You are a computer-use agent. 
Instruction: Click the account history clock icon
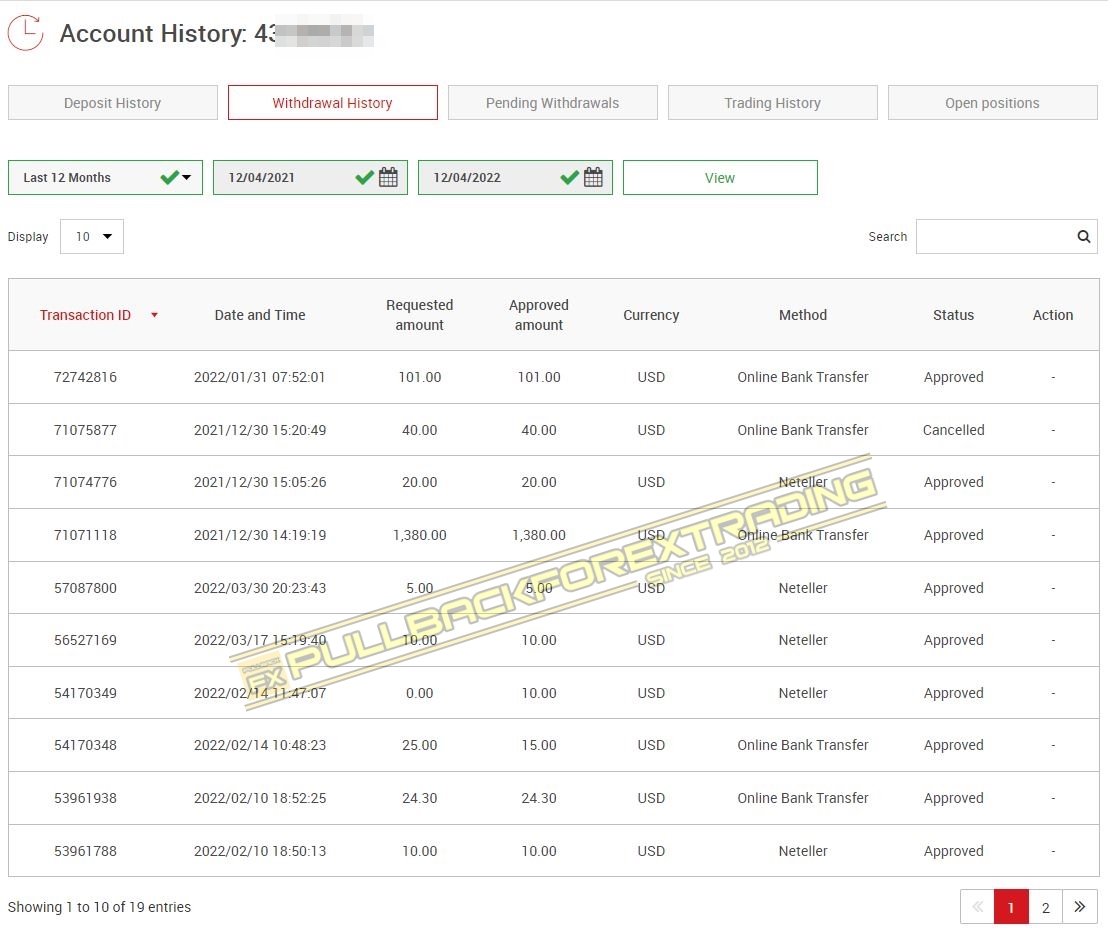point(25,33)
